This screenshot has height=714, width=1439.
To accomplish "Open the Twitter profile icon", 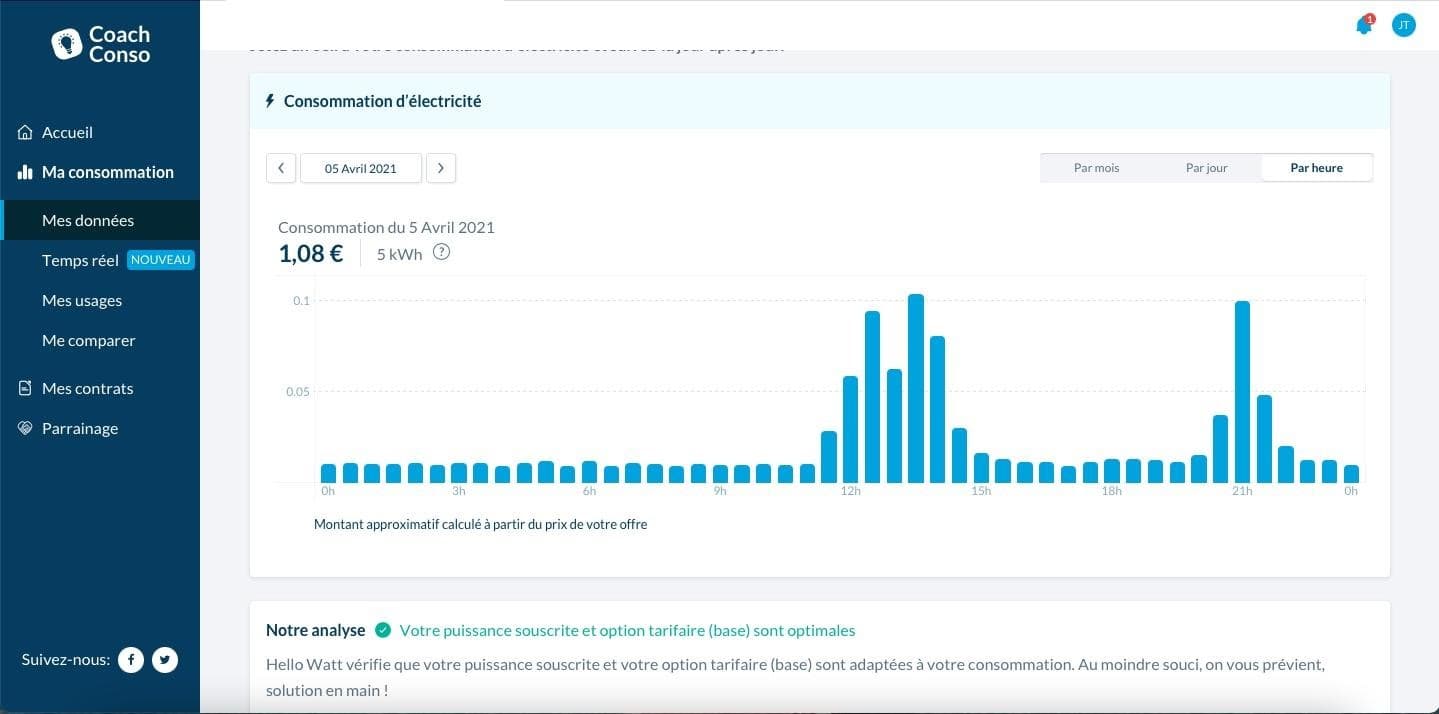I will pyautogui.click(x=165, y=660).
